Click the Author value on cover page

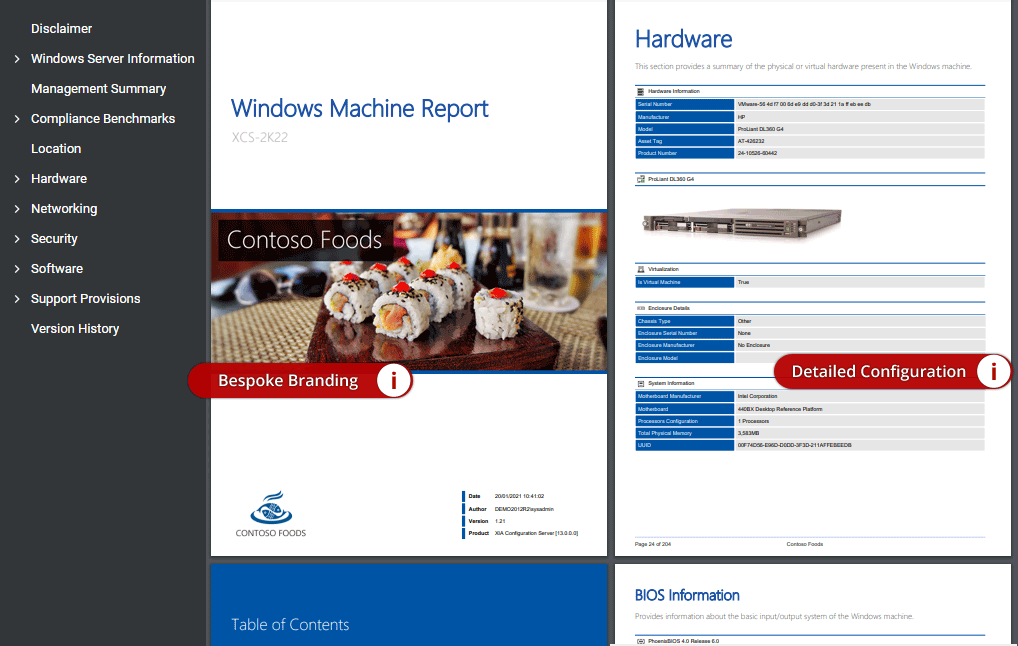(524, 509)
